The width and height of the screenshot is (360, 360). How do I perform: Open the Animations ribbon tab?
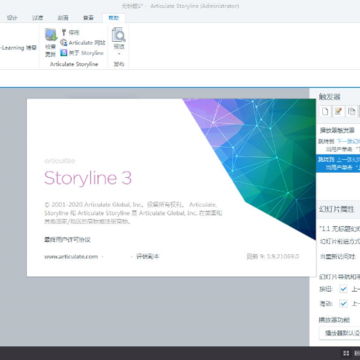(63, 18)
